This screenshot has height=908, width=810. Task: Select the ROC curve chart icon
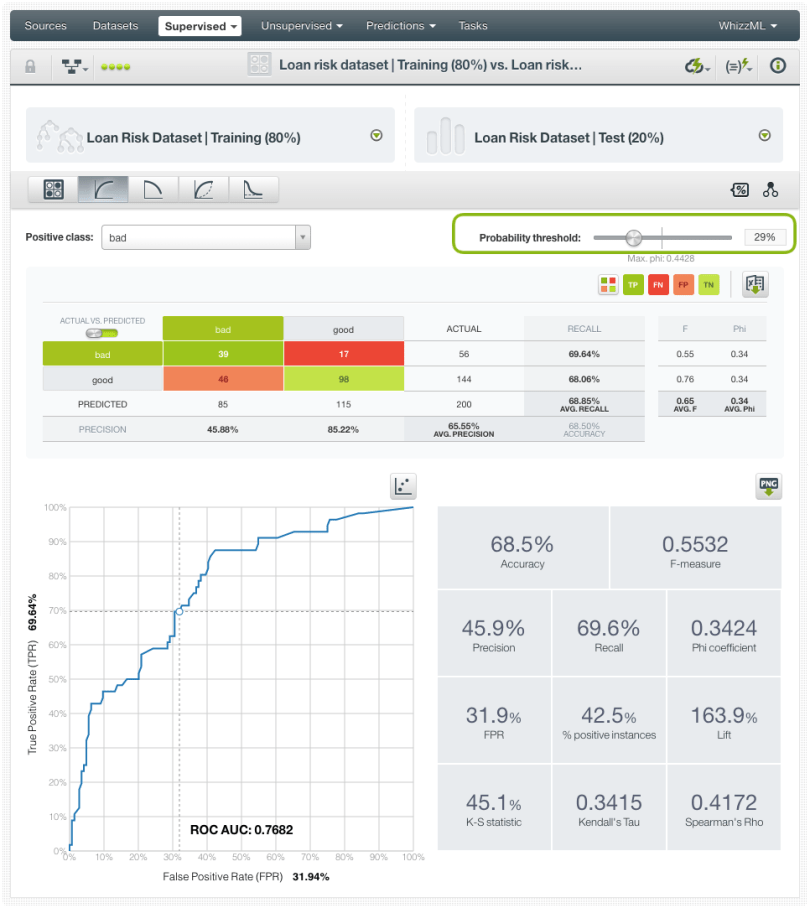[103, 188]
